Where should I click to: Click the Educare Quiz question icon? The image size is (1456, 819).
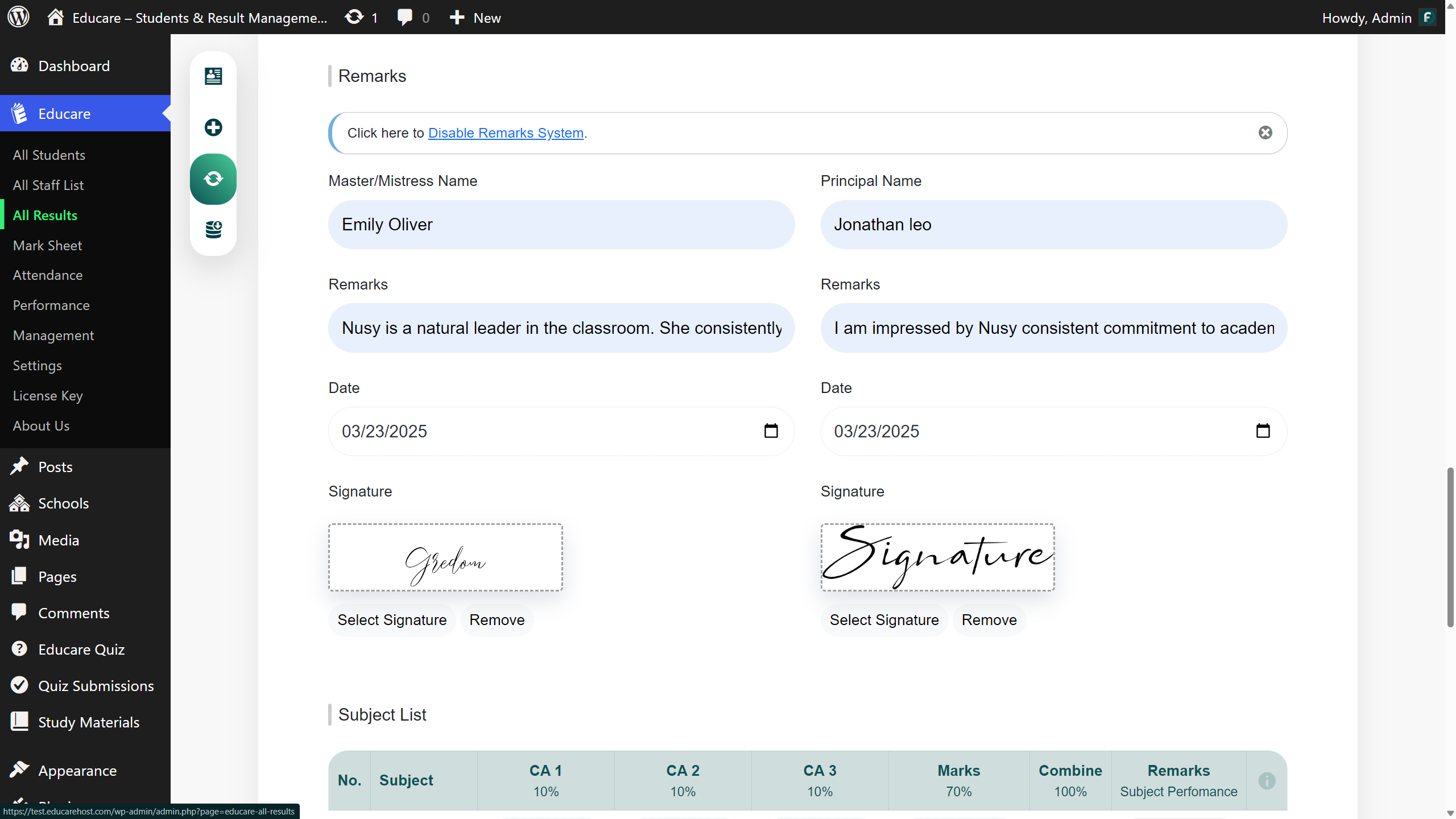(19, 649)
